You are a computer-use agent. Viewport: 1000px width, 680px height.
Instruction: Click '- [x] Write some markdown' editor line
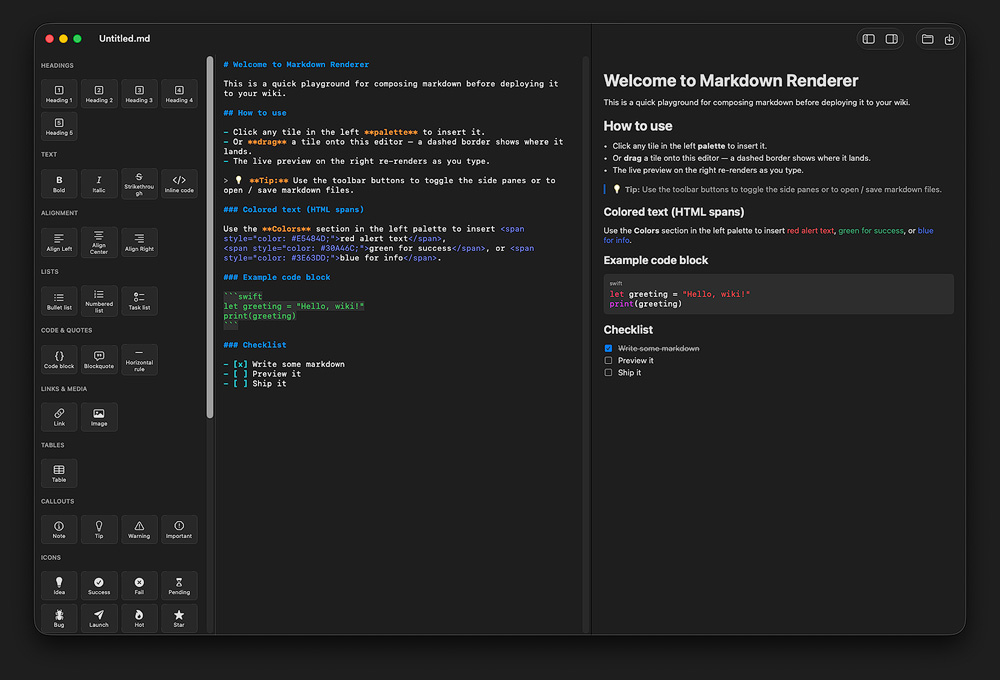[x=284, y=364]
